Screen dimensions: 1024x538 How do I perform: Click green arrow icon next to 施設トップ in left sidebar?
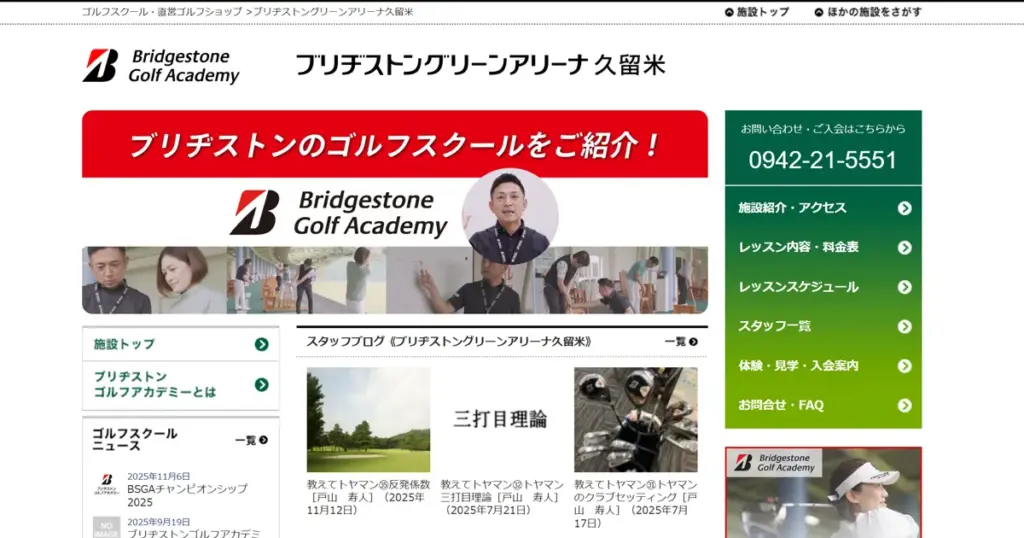point(261,344)
